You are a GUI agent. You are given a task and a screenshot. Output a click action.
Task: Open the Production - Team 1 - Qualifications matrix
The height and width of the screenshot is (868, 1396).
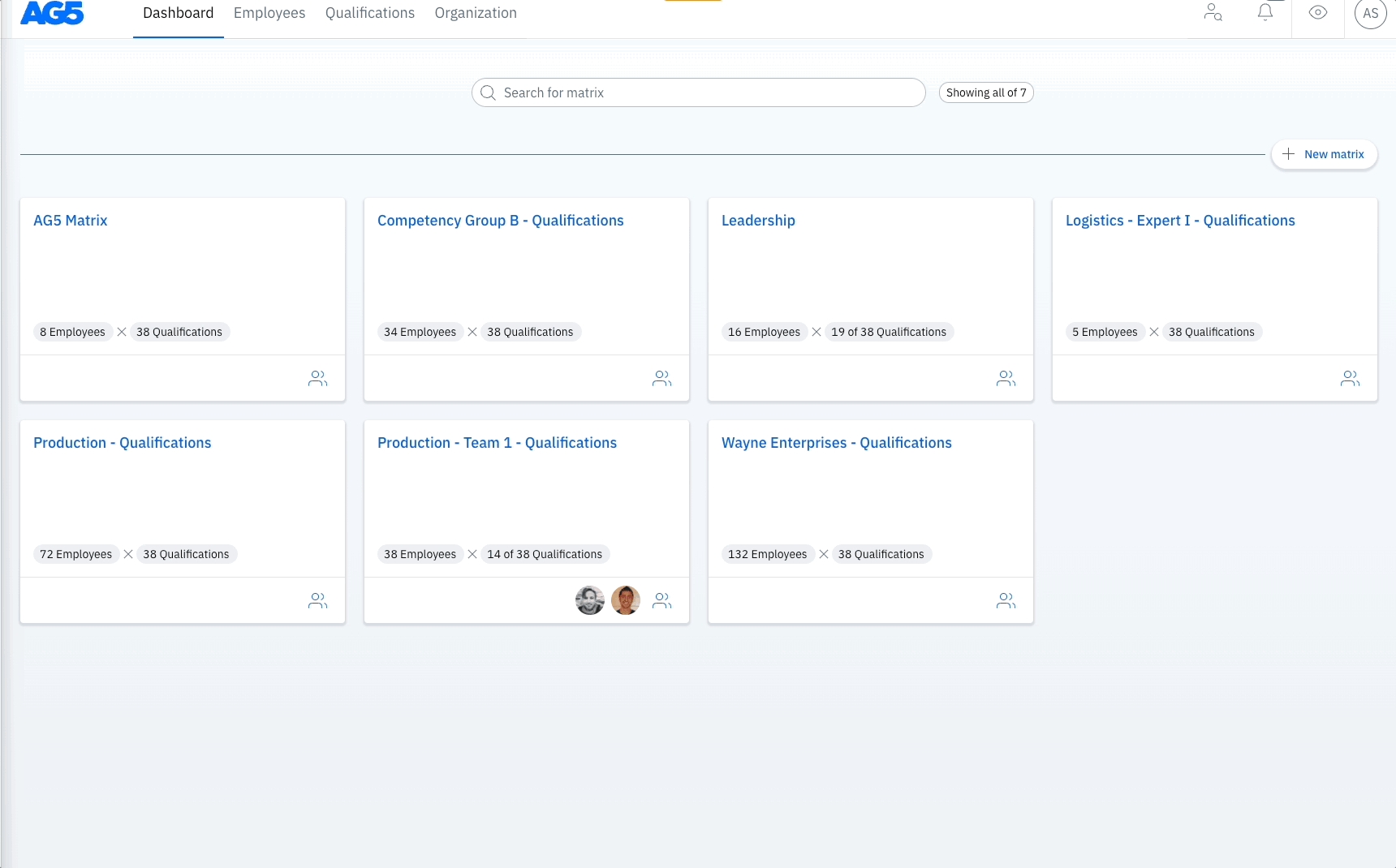tap(497, 443)
